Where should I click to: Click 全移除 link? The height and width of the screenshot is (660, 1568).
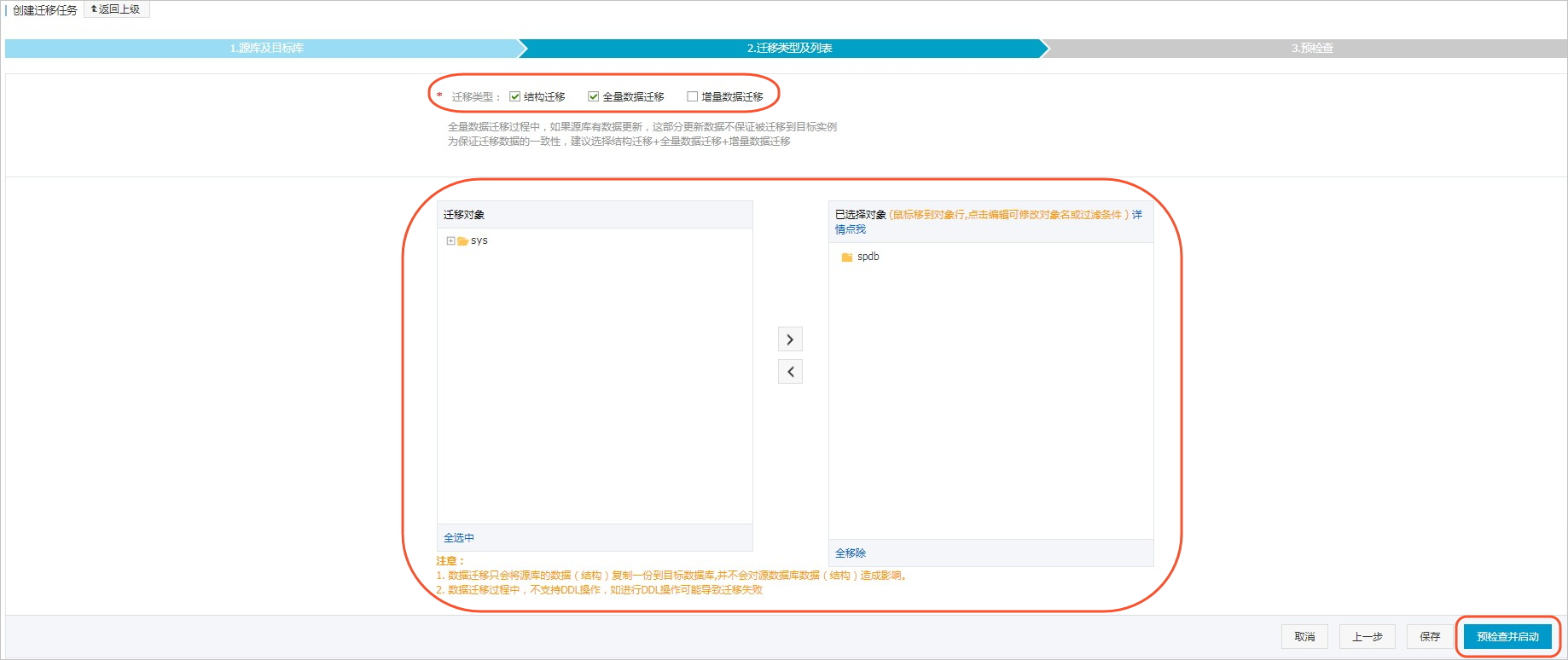pos(851,553)
